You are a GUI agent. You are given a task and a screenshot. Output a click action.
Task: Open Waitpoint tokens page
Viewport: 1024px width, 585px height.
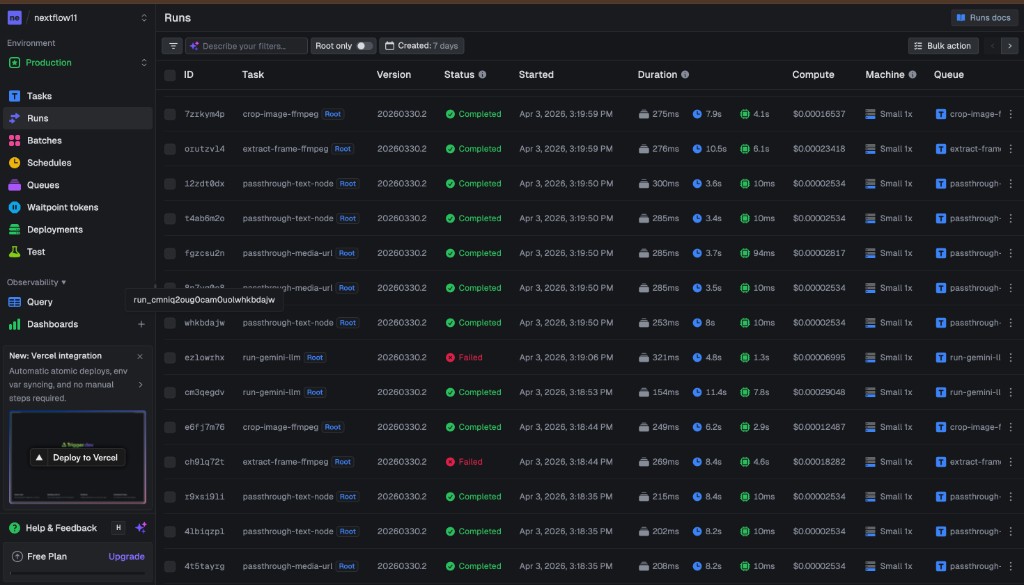point(77,207)
